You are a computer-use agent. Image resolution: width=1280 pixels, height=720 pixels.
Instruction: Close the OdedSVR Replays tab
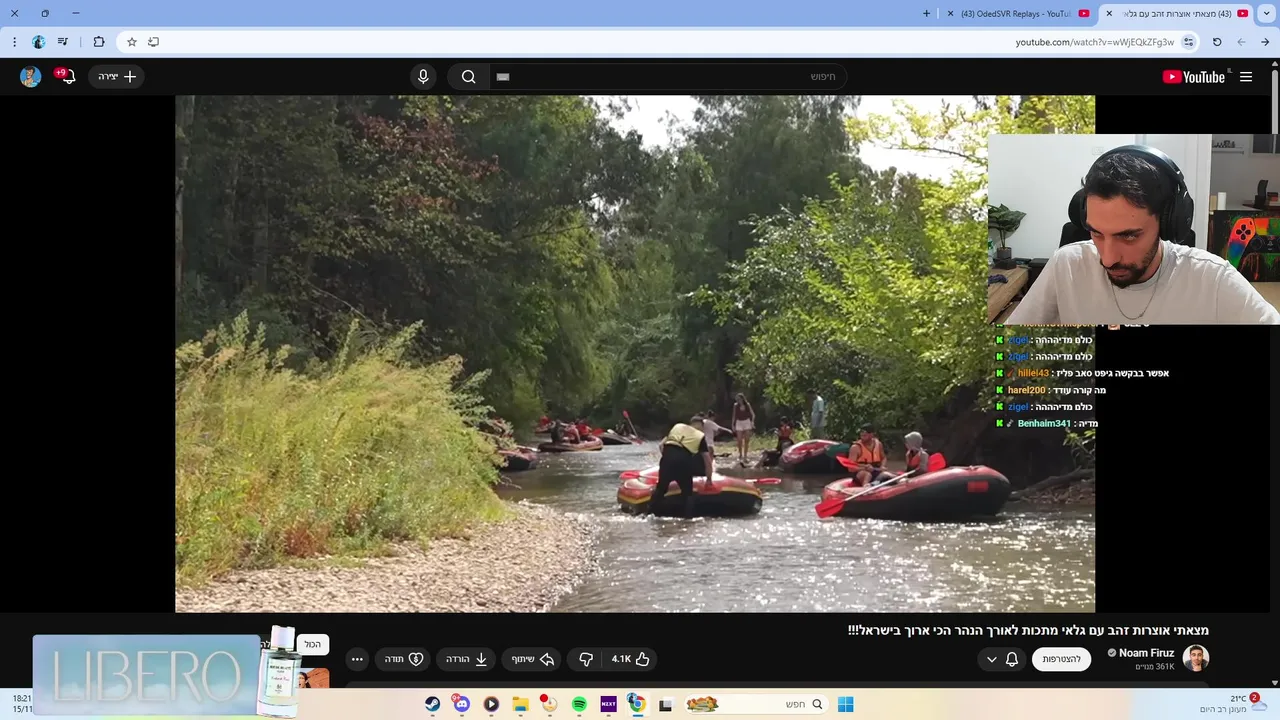click(950, 14)
